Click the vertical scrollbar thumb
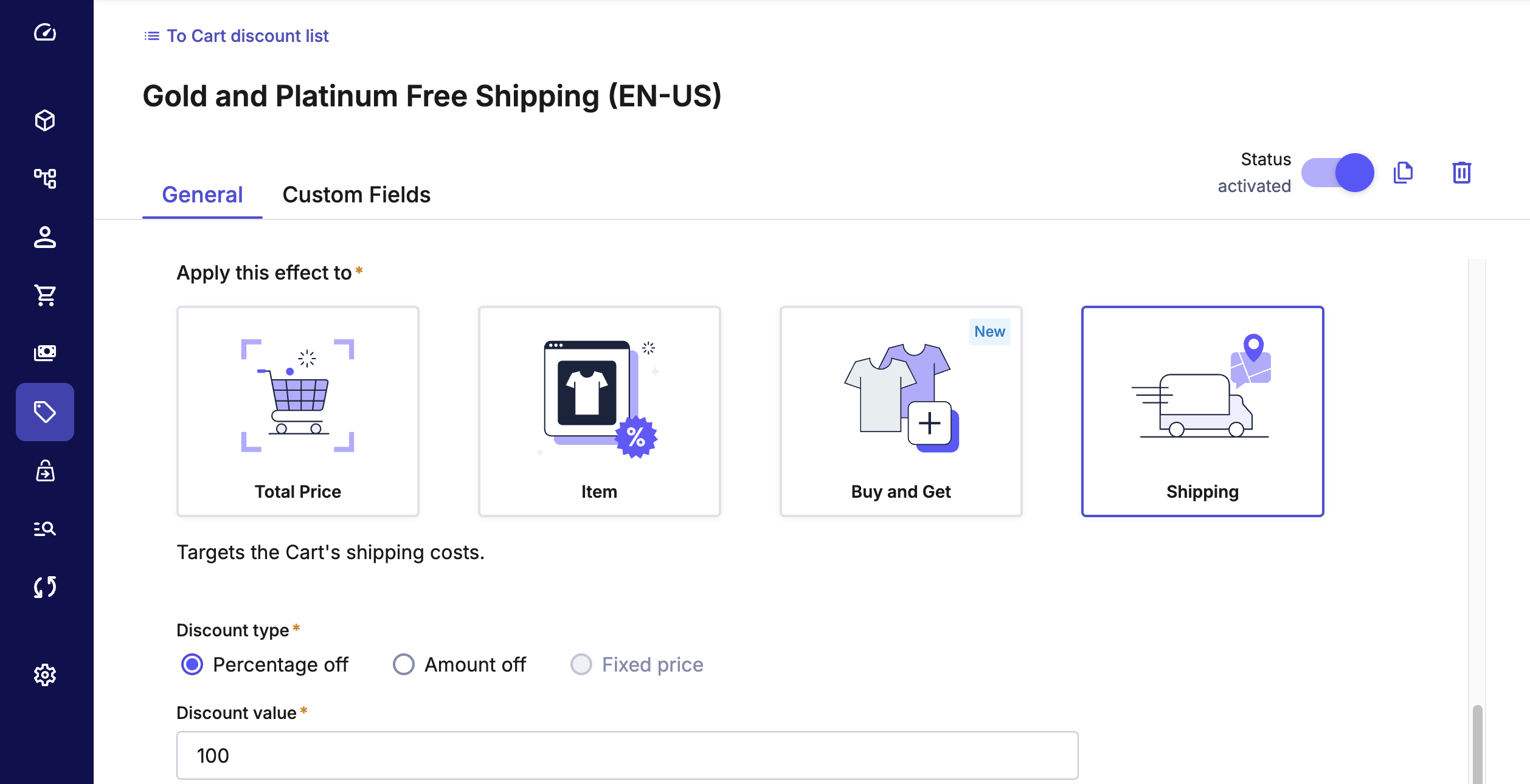 tap(1477, 744)
